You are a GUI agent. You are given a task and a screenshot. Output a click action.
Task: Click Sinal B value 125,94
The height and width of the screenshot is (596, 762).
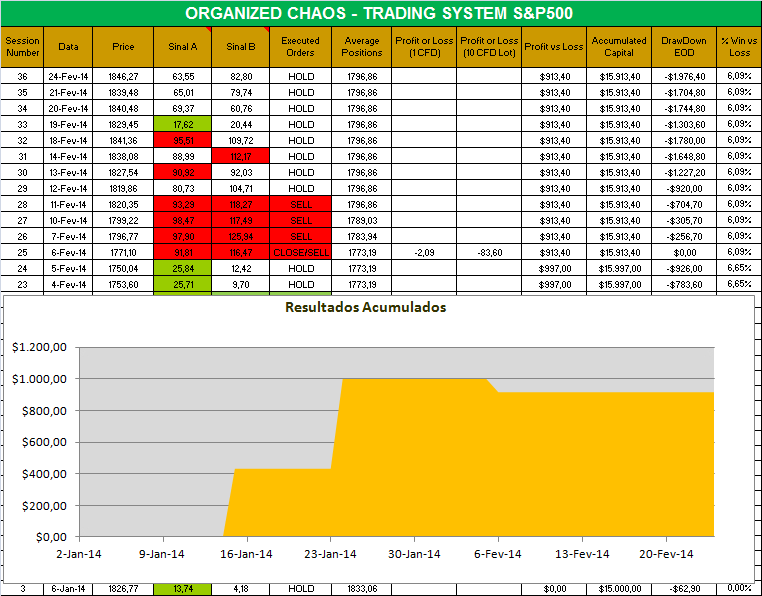(241, 237)
